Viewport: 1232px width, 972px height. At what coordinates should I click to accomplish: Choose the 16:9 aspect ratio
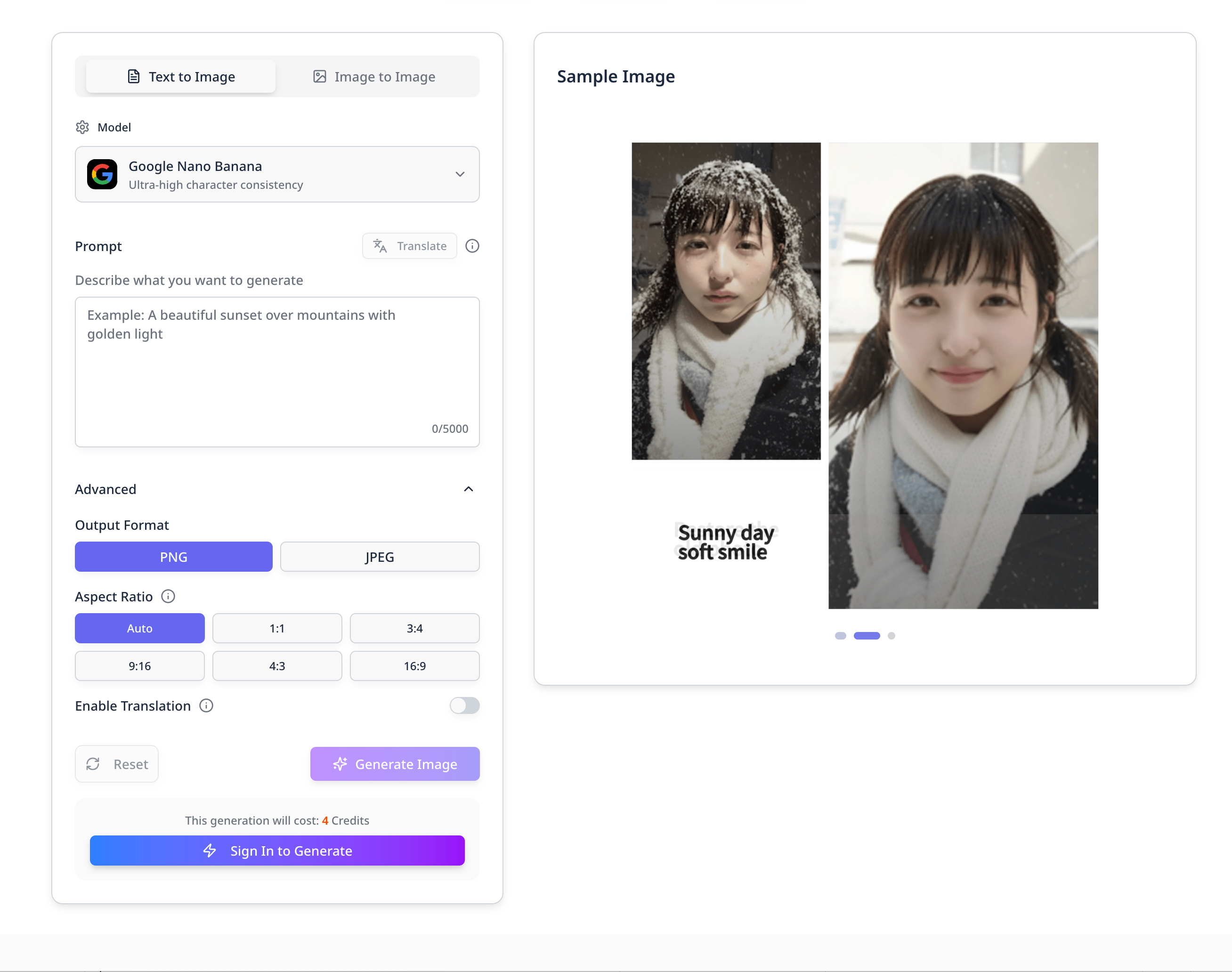[x=415, y=666]
